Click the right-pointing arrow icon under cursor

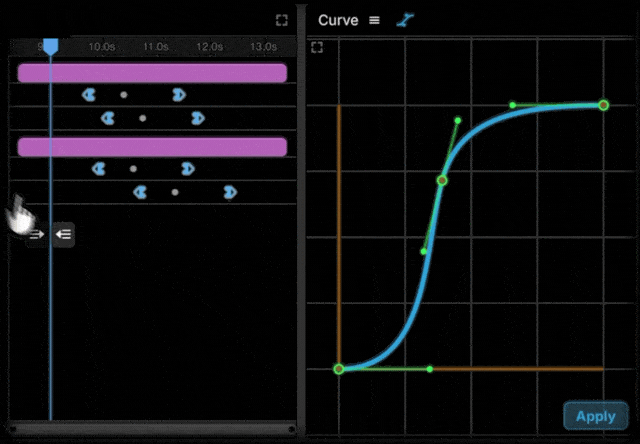(x=37, y=235)
